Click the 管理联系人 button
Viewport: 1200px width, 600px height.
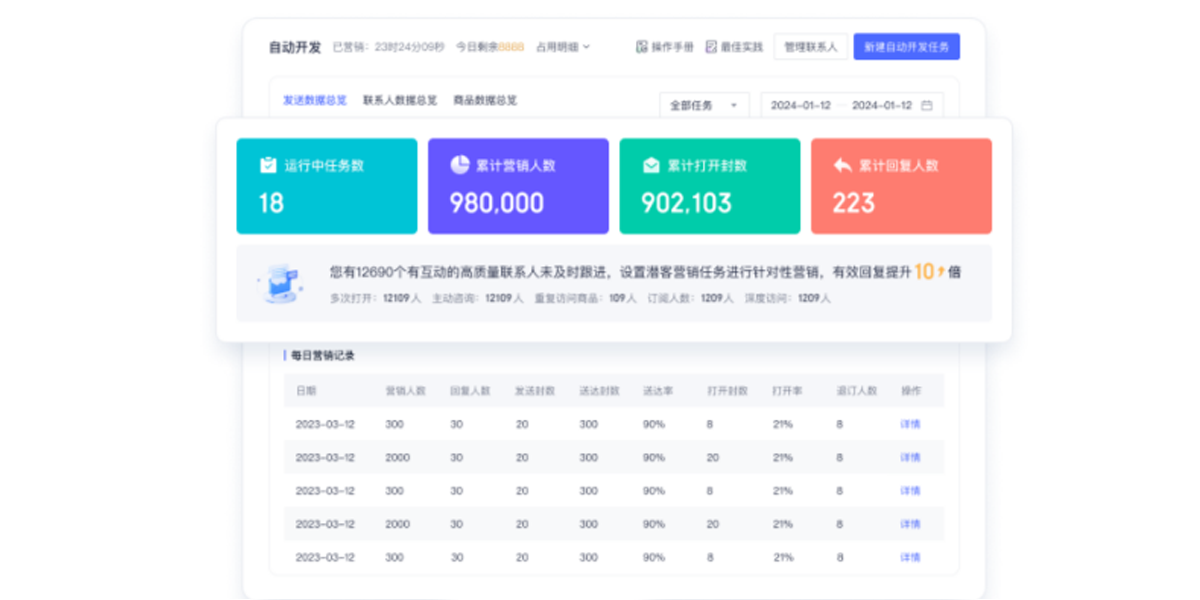pyautogui.click(x=809, y=46)
